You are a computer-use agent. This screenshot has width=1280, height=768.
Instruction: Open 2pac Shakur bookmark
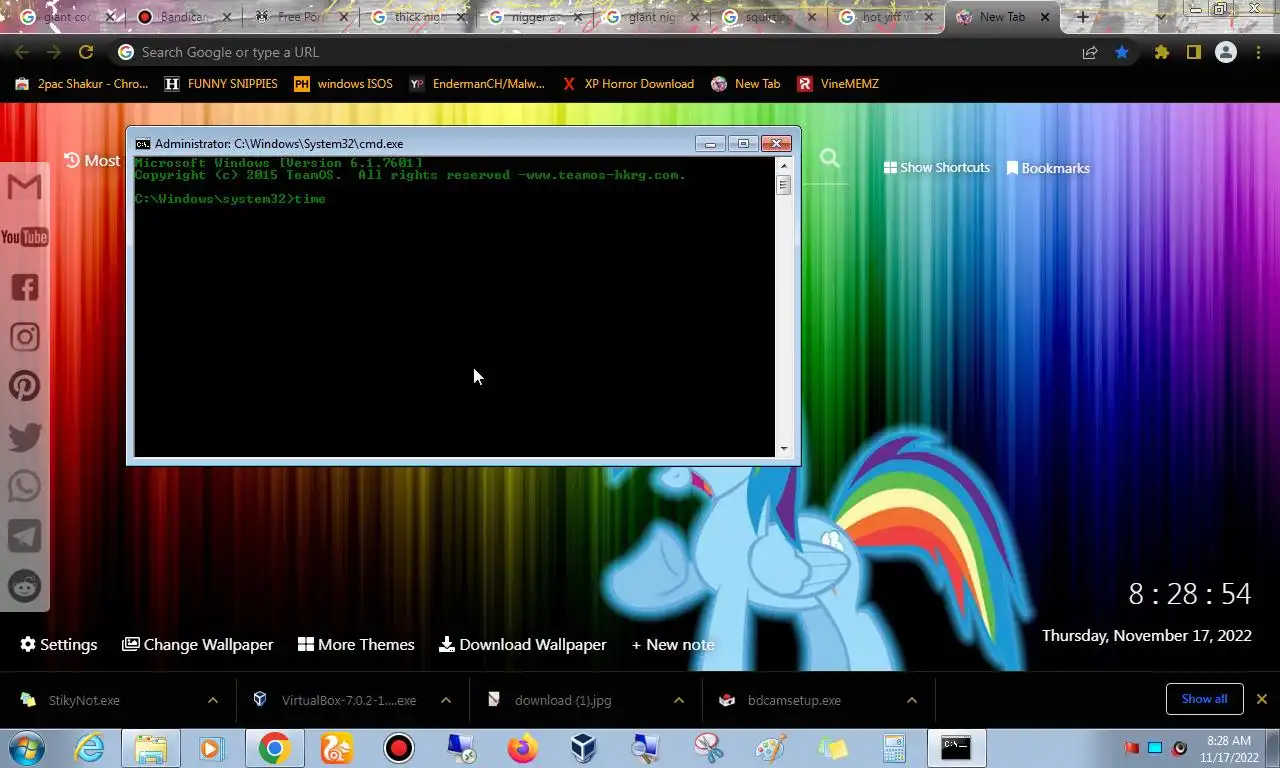82,84
